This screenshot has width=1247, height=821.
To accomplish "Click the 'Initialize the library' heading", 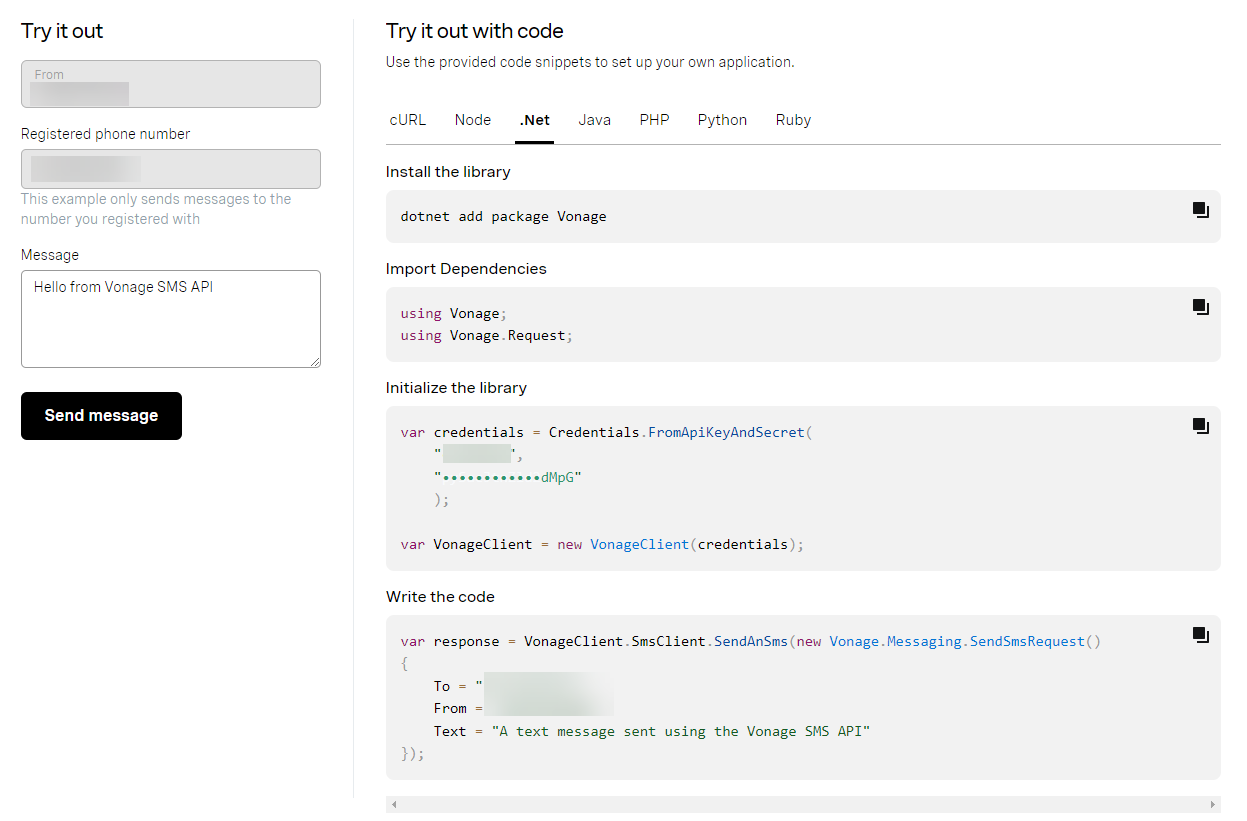I will point(456,388).
